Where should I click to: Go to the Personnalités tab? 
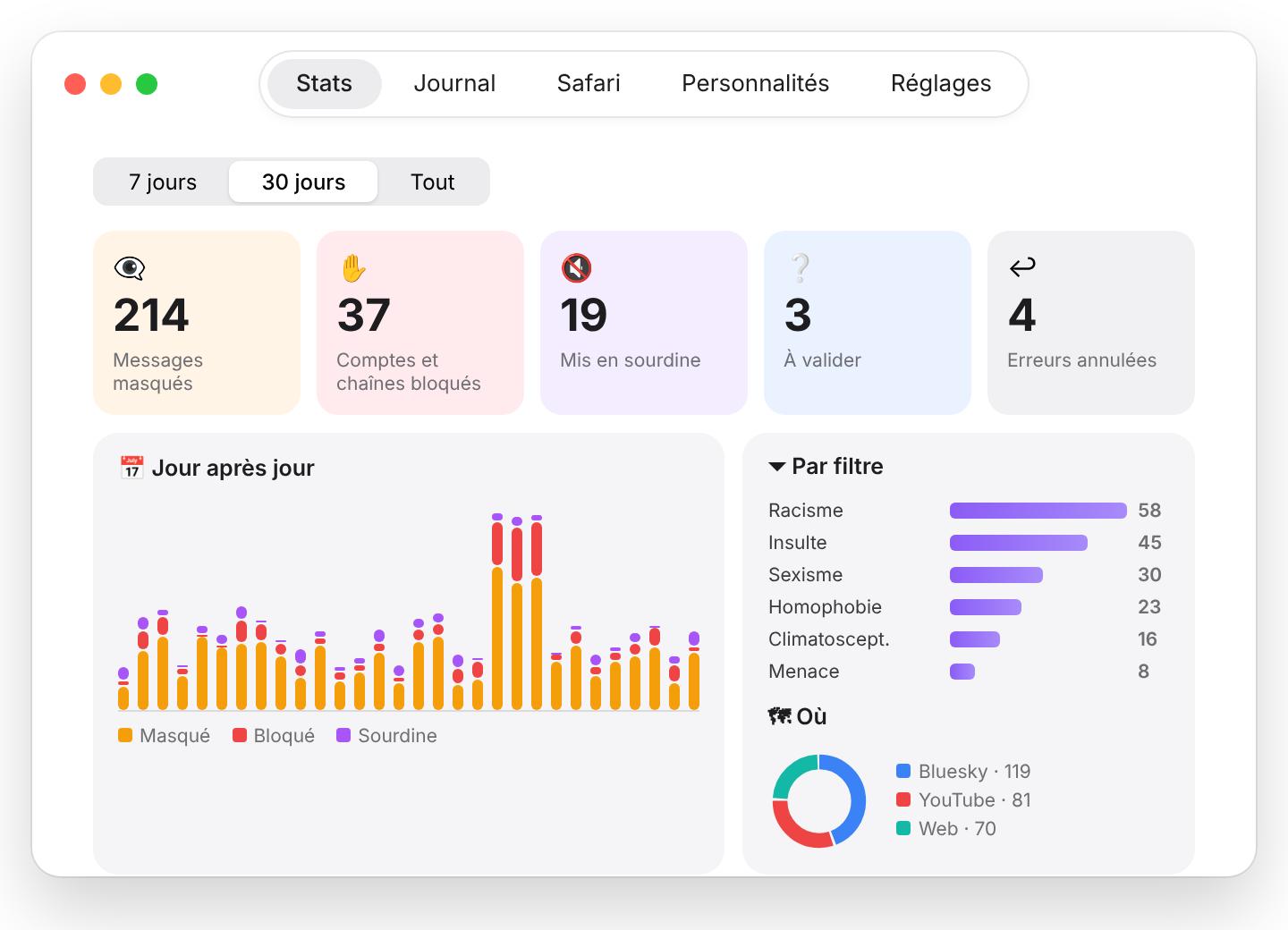[756, 84]
